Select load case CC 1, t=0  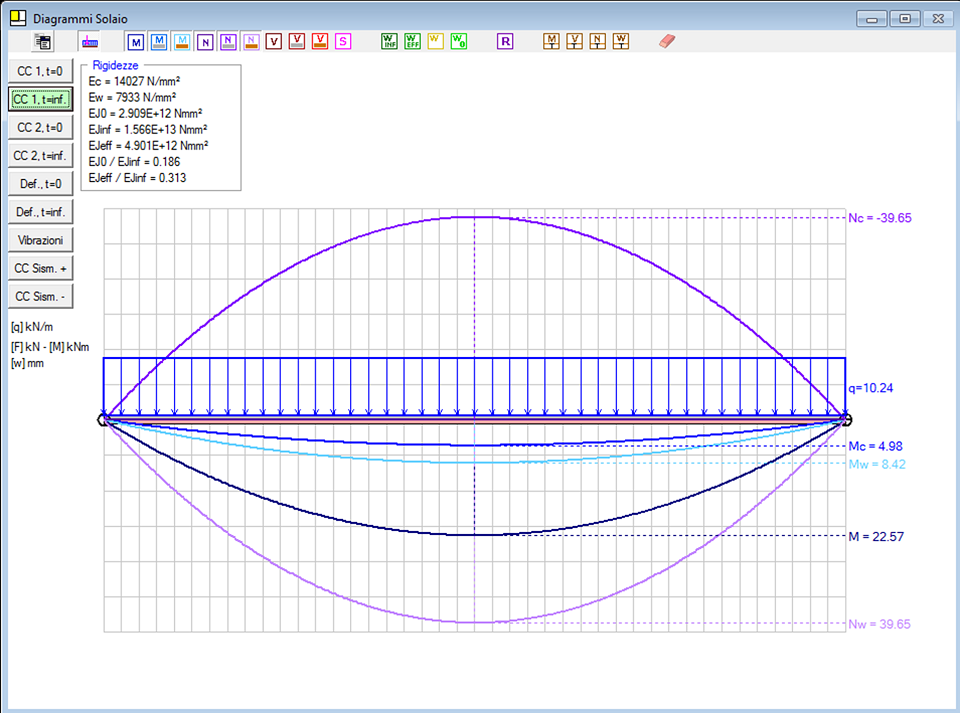(x=39, y=71)
